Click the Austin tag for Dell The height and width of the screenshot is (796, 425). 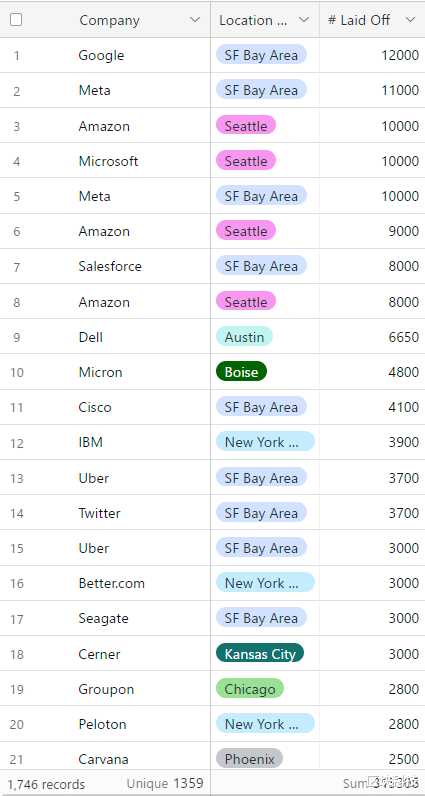click(x=244, y=337)
